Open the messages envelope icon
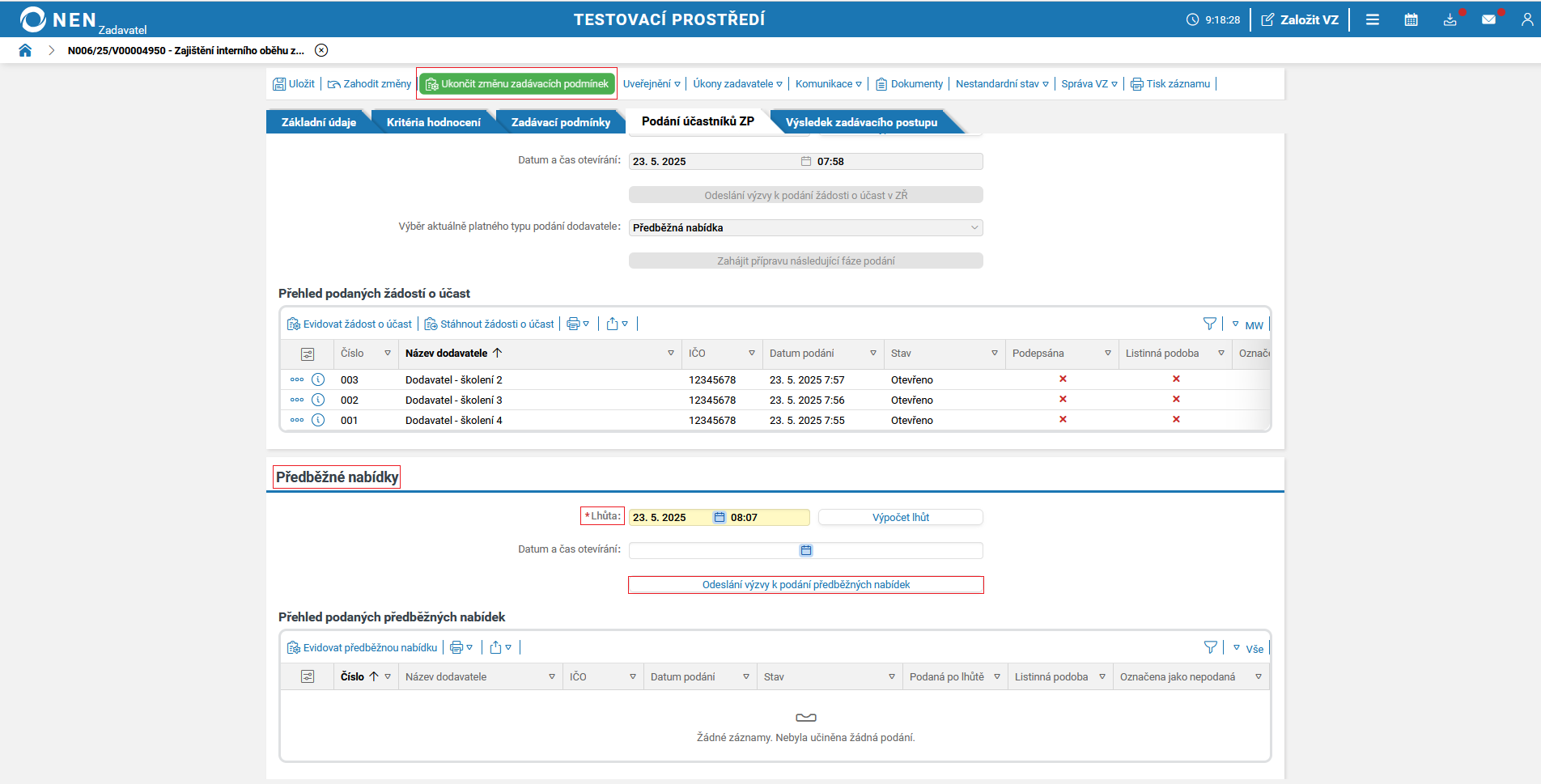The image size is (1541, 784). pos(1489,19)
